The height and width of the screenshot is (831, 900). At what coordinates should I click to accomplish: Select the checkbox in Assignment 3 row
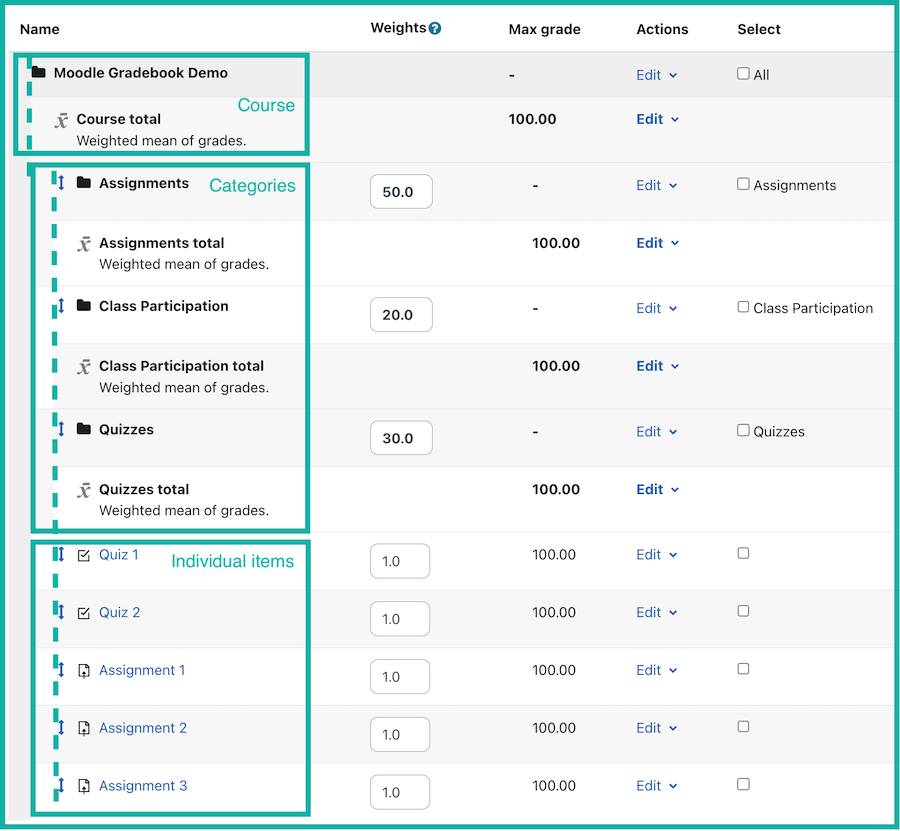click(743, 785)
